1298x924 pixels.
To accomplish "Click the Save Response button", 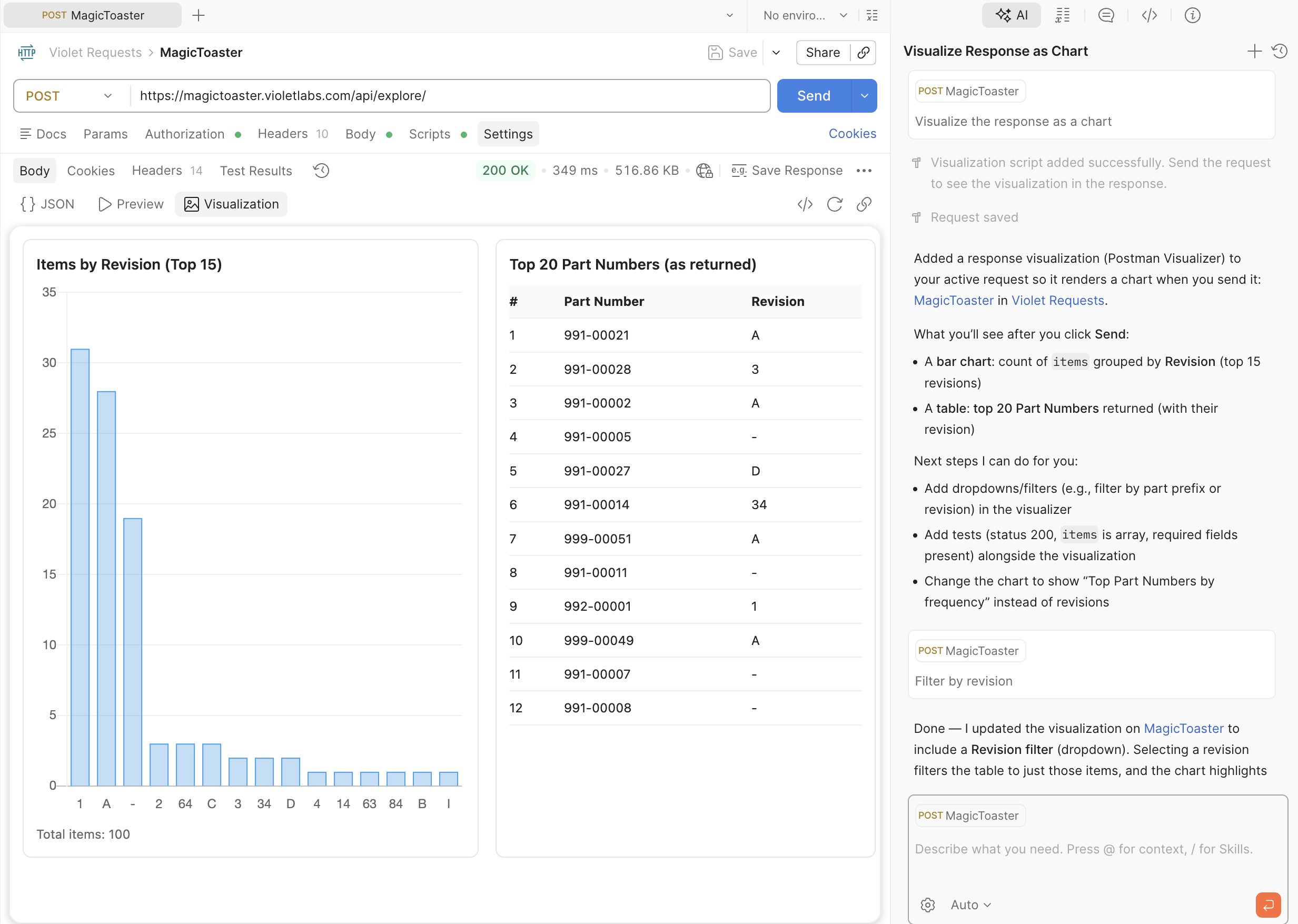I will point(787,171).
